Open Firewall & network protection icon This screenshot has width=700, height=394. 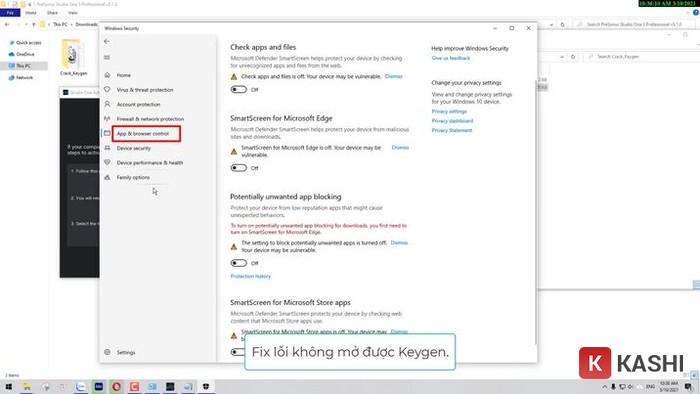[107, 119]
